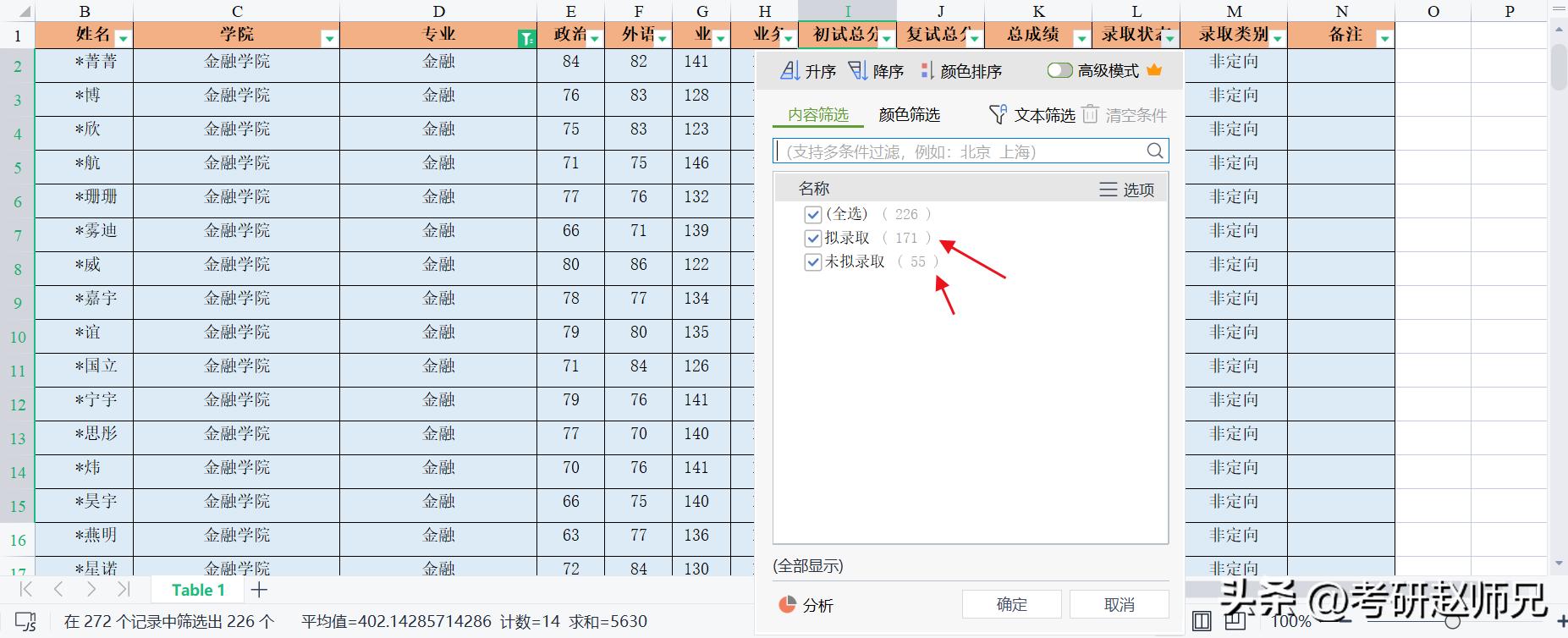Select column D header
This screenshot has width=1568, height=638.
tap(438, 11)
